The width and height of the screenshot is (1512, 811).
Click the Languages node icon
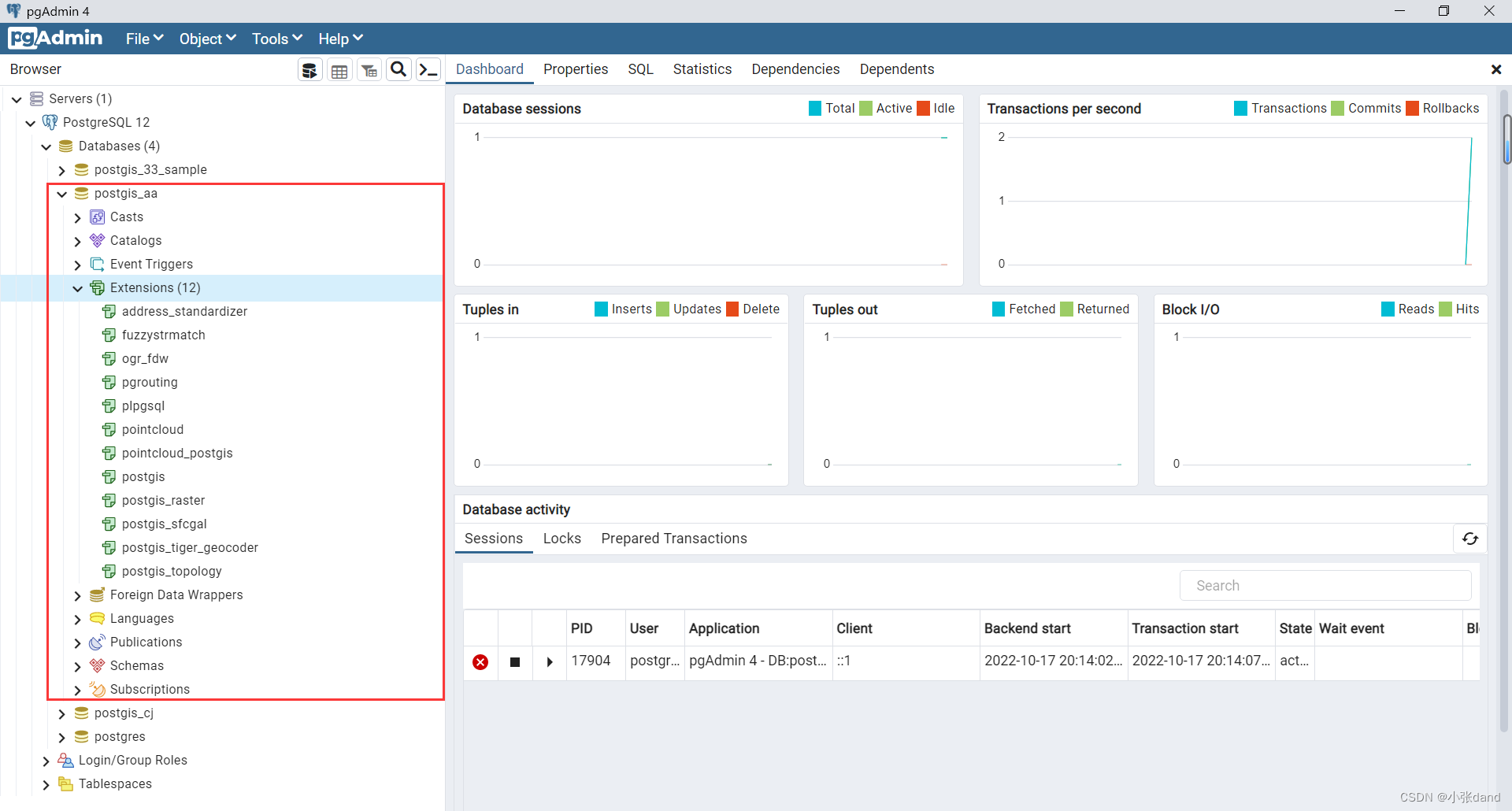[x=98, y=619]
